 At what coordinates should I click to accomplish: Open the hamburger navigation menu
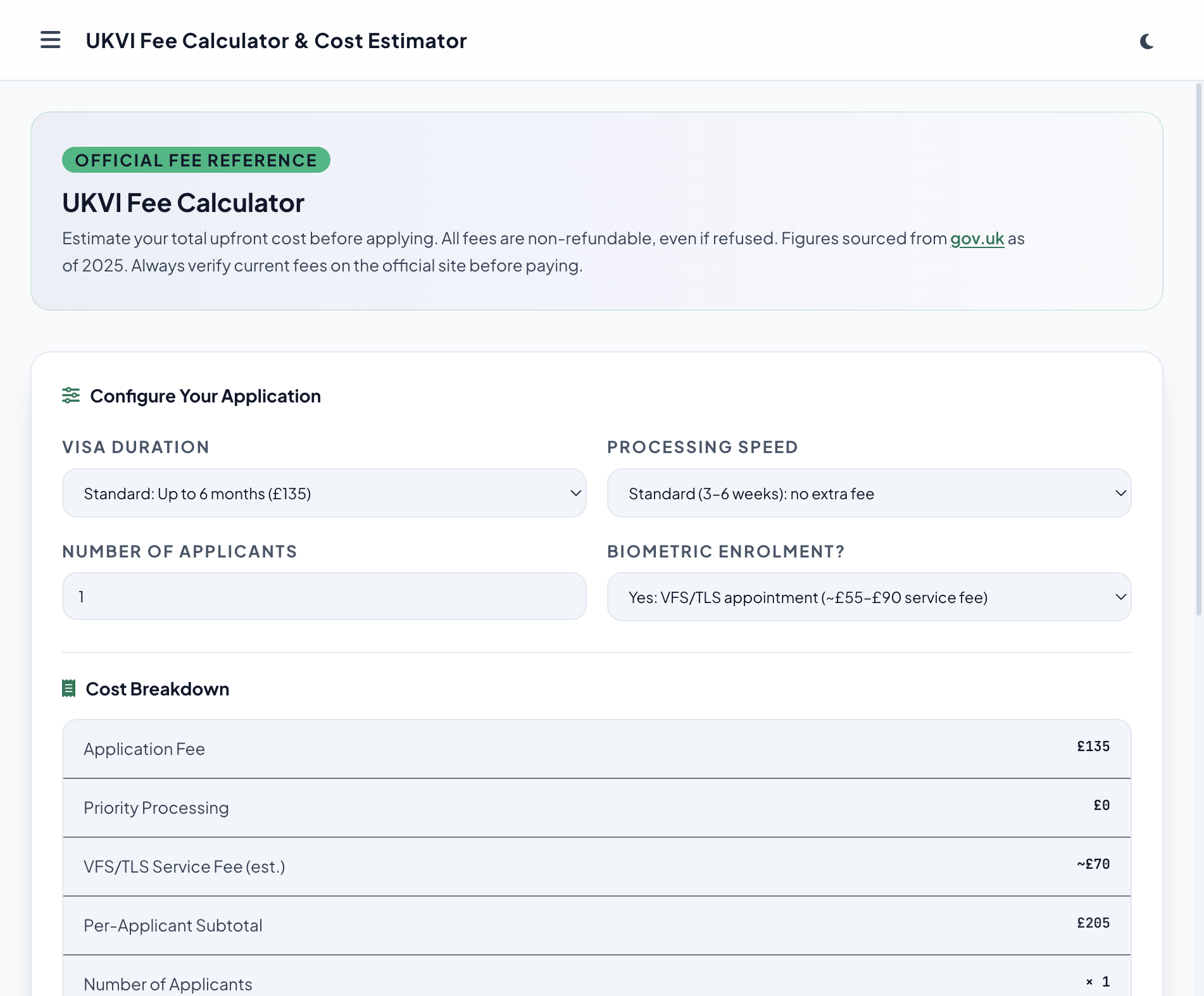coord(51,40)
